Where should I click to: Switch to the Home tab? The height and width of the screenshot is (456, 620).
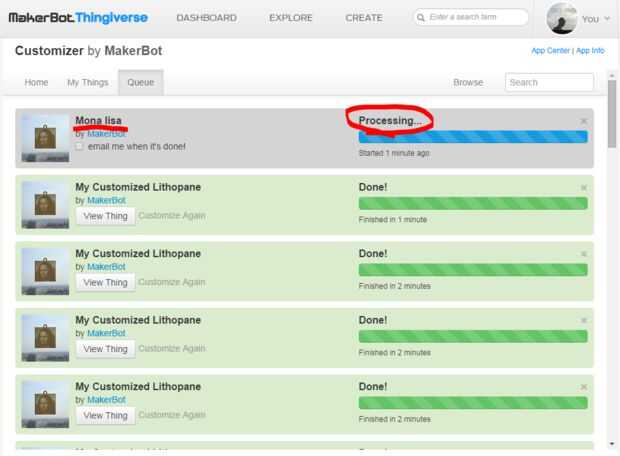[36, 82]
